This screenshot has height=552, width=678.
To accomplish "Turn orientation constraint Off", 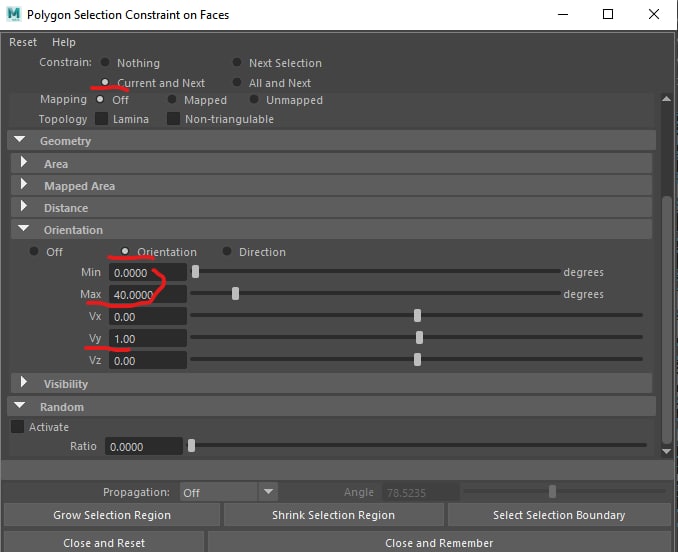I will [x=34, y=251].
